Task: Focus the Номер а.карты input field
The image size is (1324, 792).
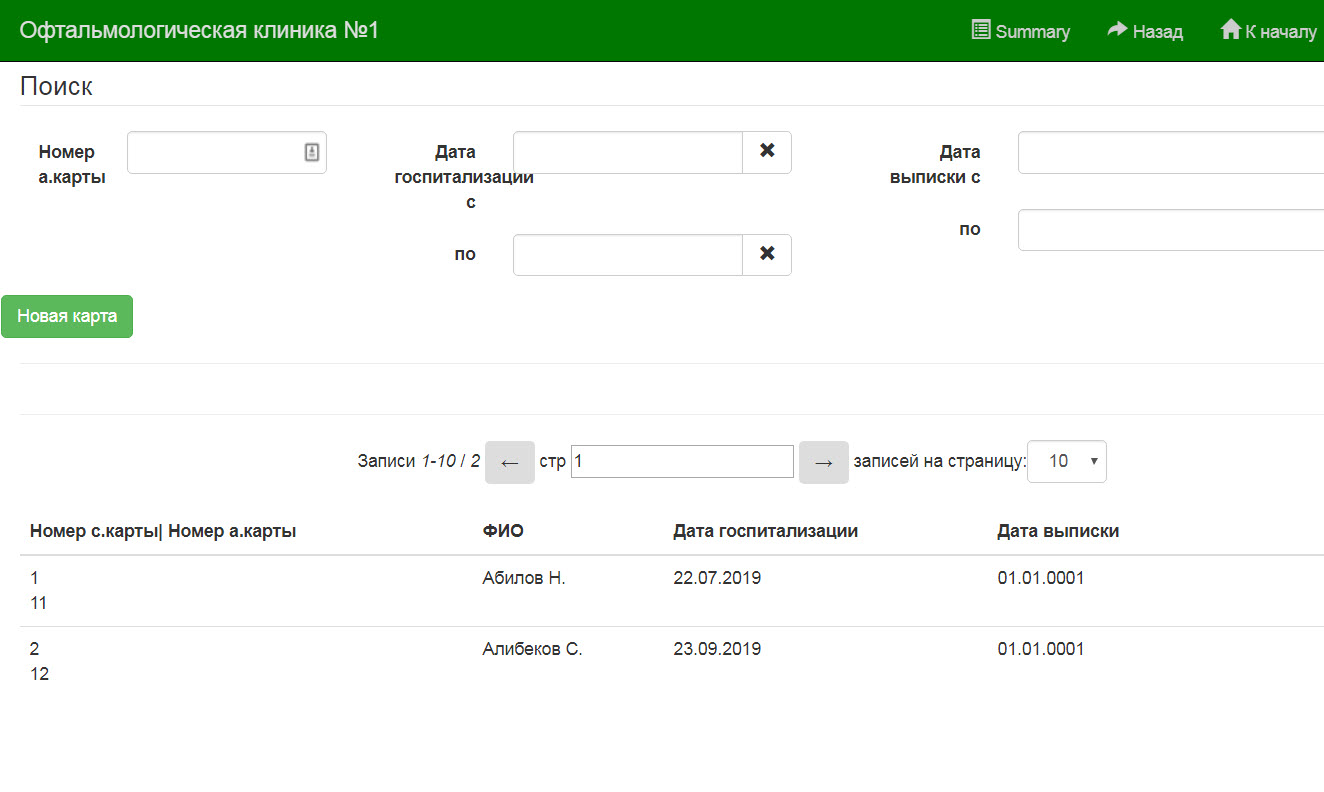Action: (x=214, y=152)
